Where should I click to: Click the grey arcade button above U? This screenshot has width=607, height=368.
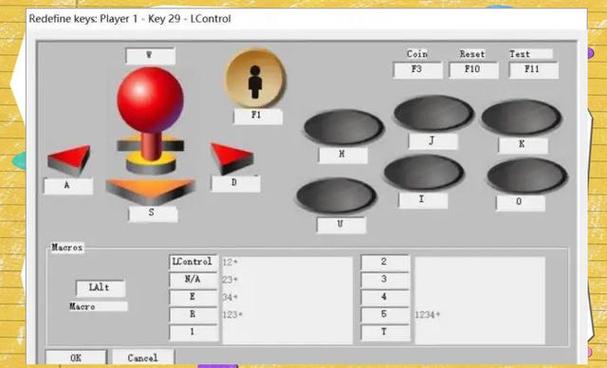pos(336,195)
